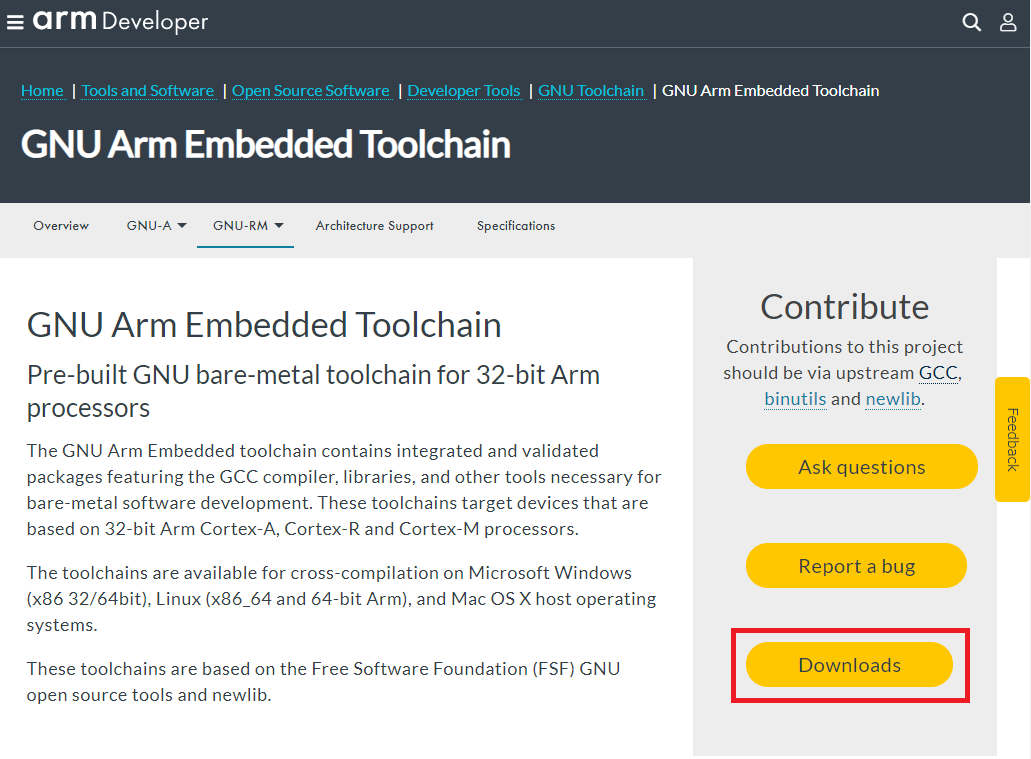Switch to the Overview tab
The width and height of the screenshot is (1031, 759).
pyautogui.click(x=61, y=226)
